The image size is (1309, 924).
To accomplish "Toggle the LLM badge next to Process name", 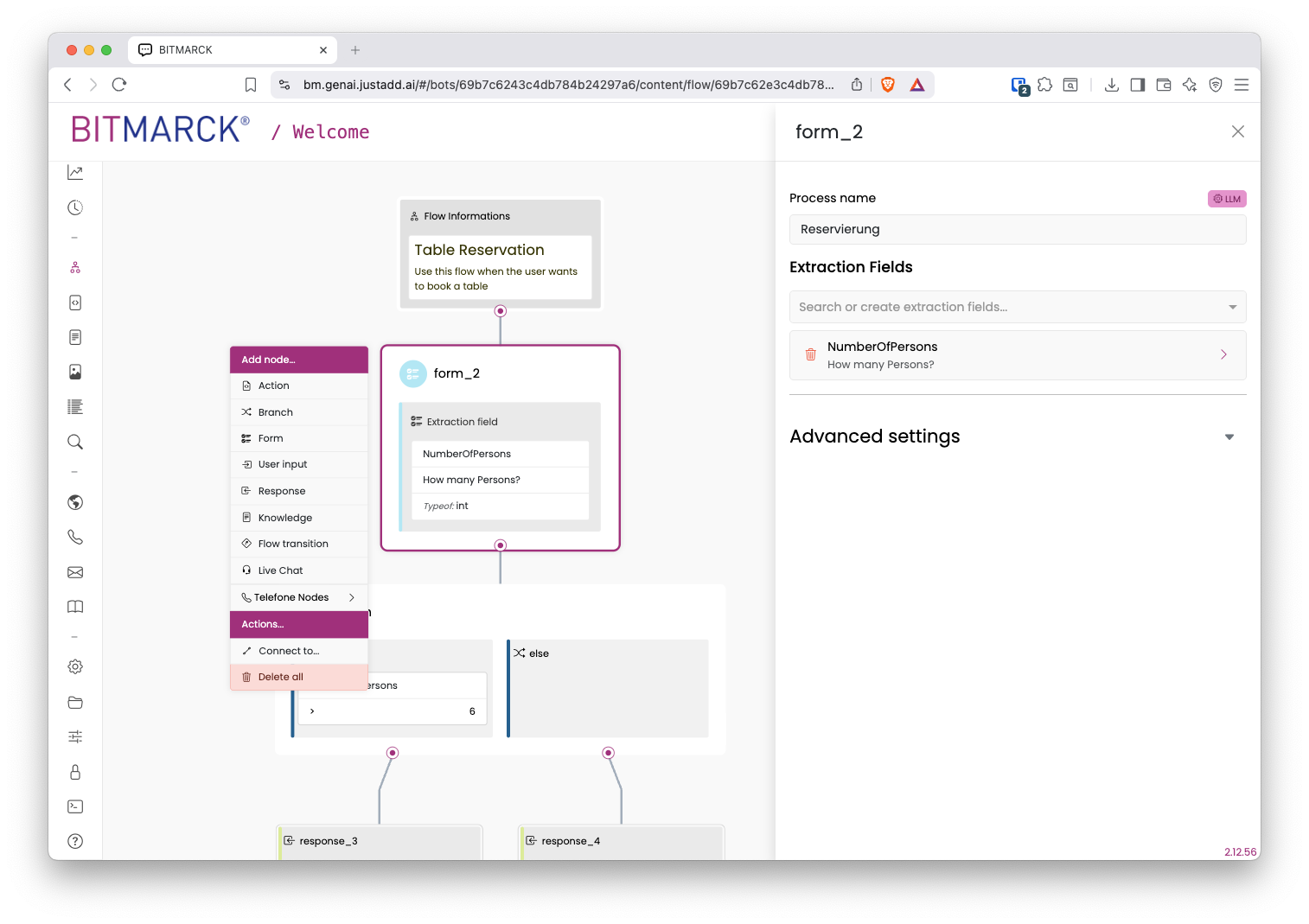I will [1227, 199].
